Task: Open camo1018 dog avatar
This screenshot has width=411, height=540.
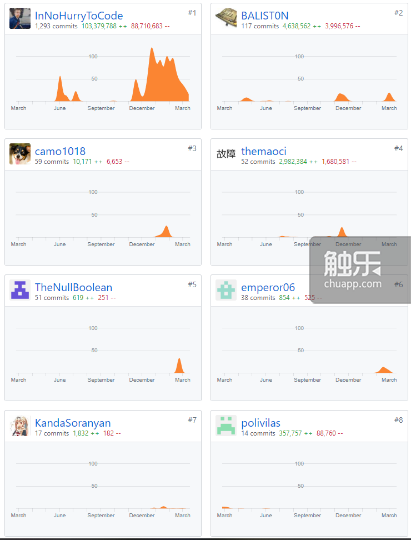Action: click(20, 154)
